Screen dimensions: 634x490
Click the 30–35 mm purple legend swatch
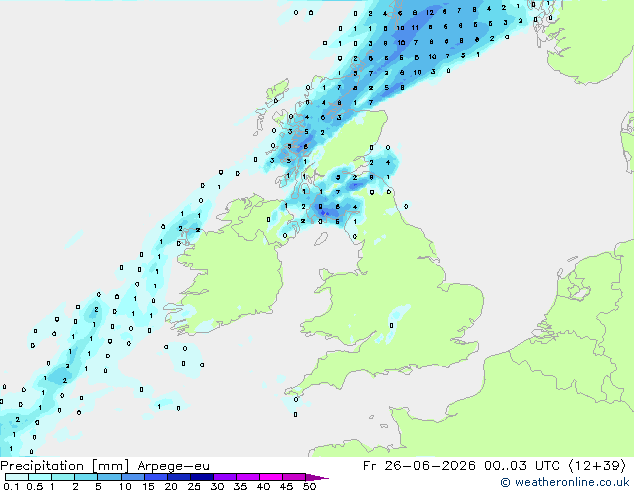click(225, 477)
